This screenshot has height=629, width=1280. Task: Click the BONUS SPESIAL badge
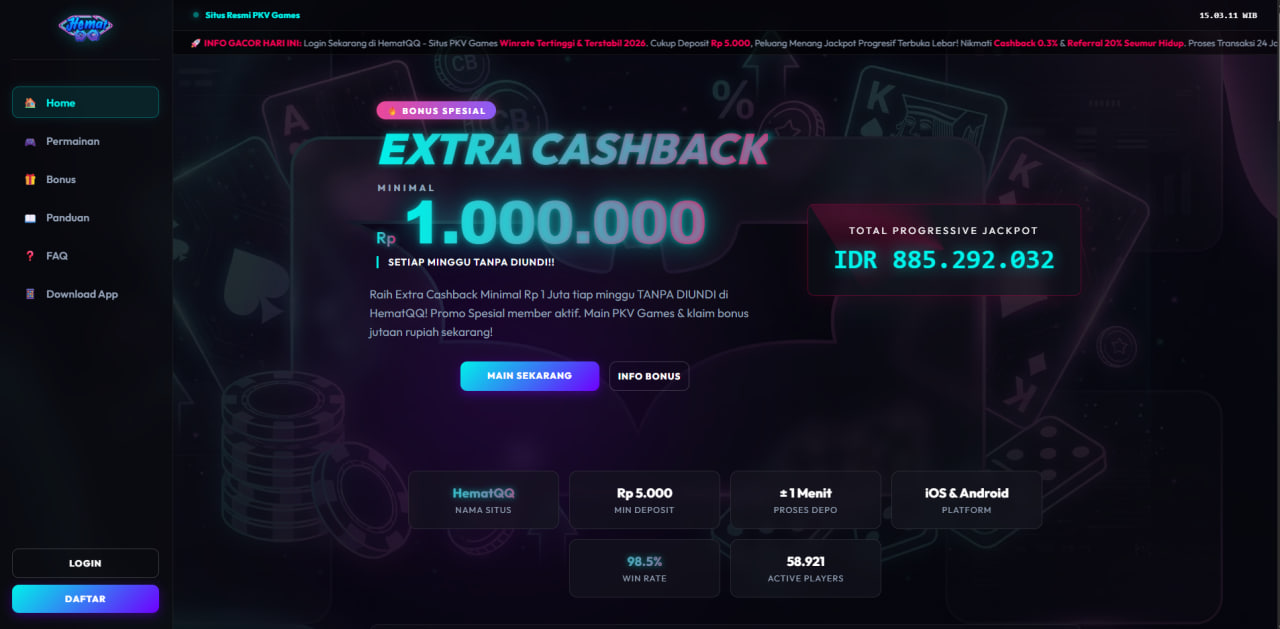(x=436, y=111)
